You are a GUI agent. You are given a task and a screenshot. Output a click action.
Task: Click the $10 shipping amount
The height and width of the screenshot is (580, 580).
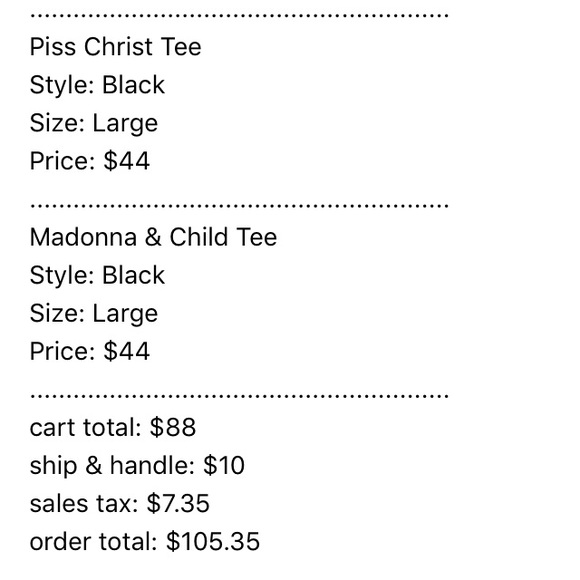tap(224, 465)
